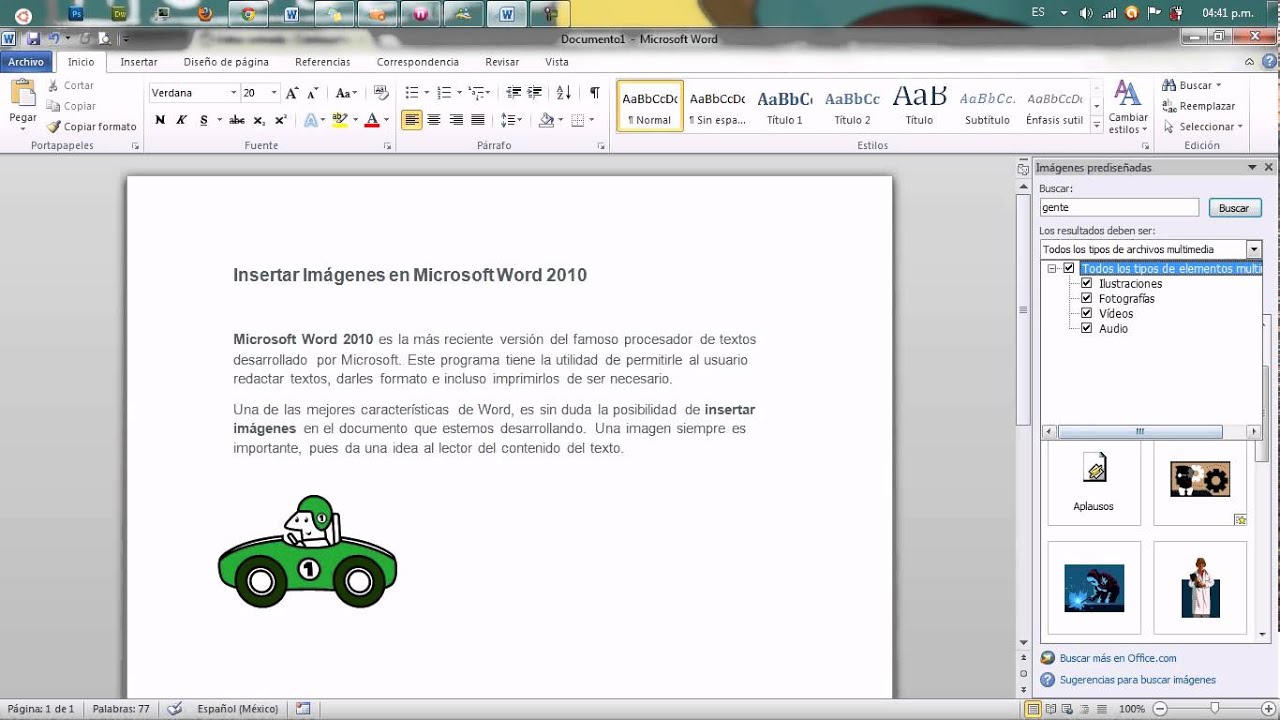Click the Pegar paste icon
The image size is (1280, 720).
click(x=22, y=93)
